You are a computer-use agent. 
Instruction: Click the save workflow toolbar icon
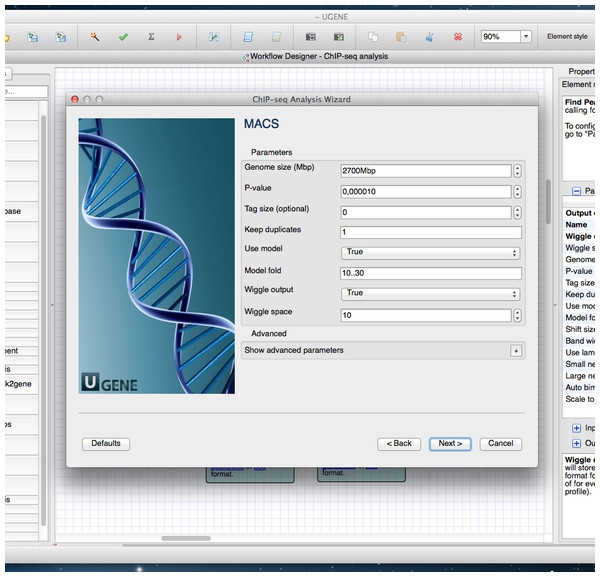pyautogui.click(x=33, y=37)
